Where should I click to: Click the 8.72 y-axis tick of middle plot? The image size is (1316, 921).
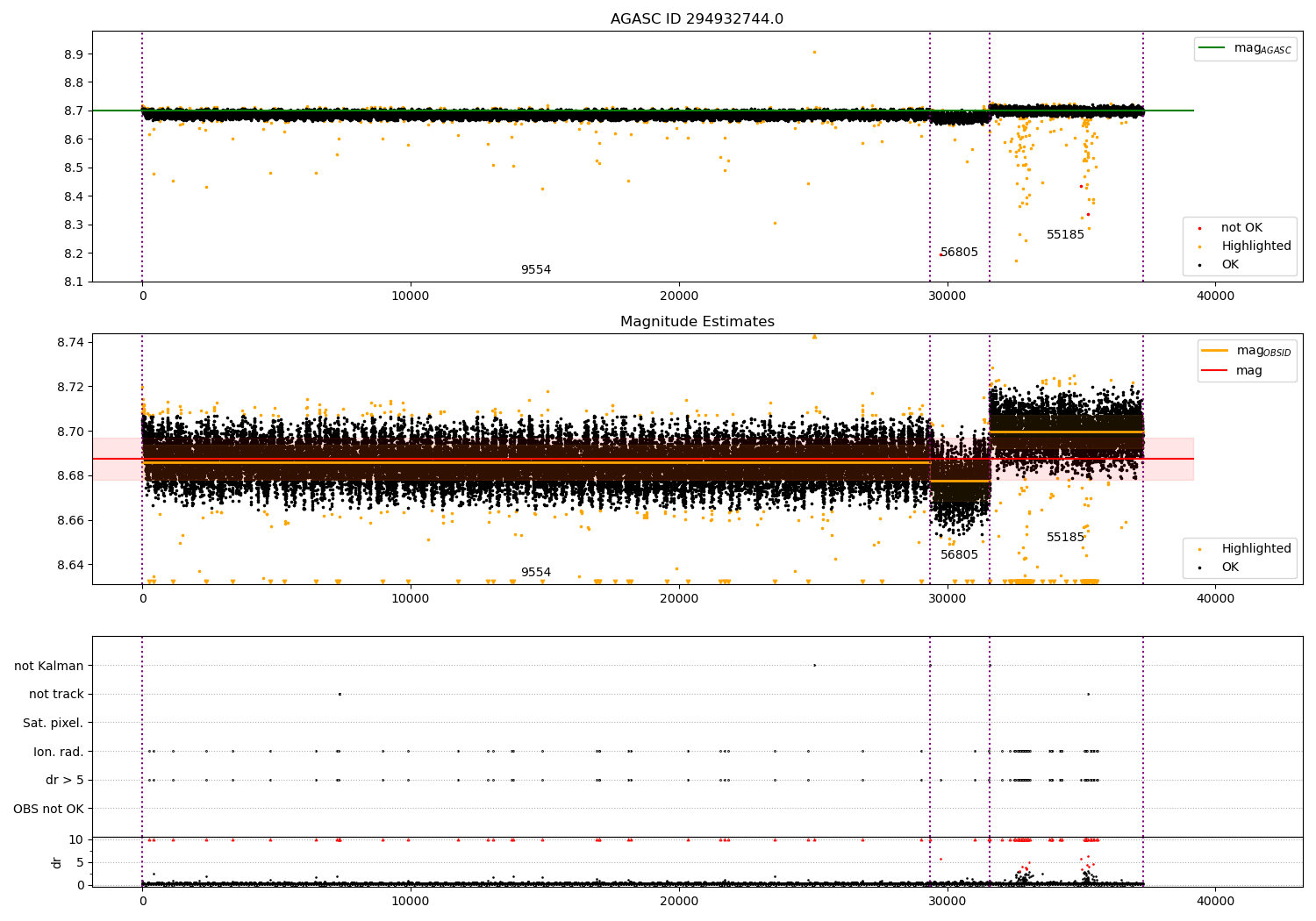(70, 387)
